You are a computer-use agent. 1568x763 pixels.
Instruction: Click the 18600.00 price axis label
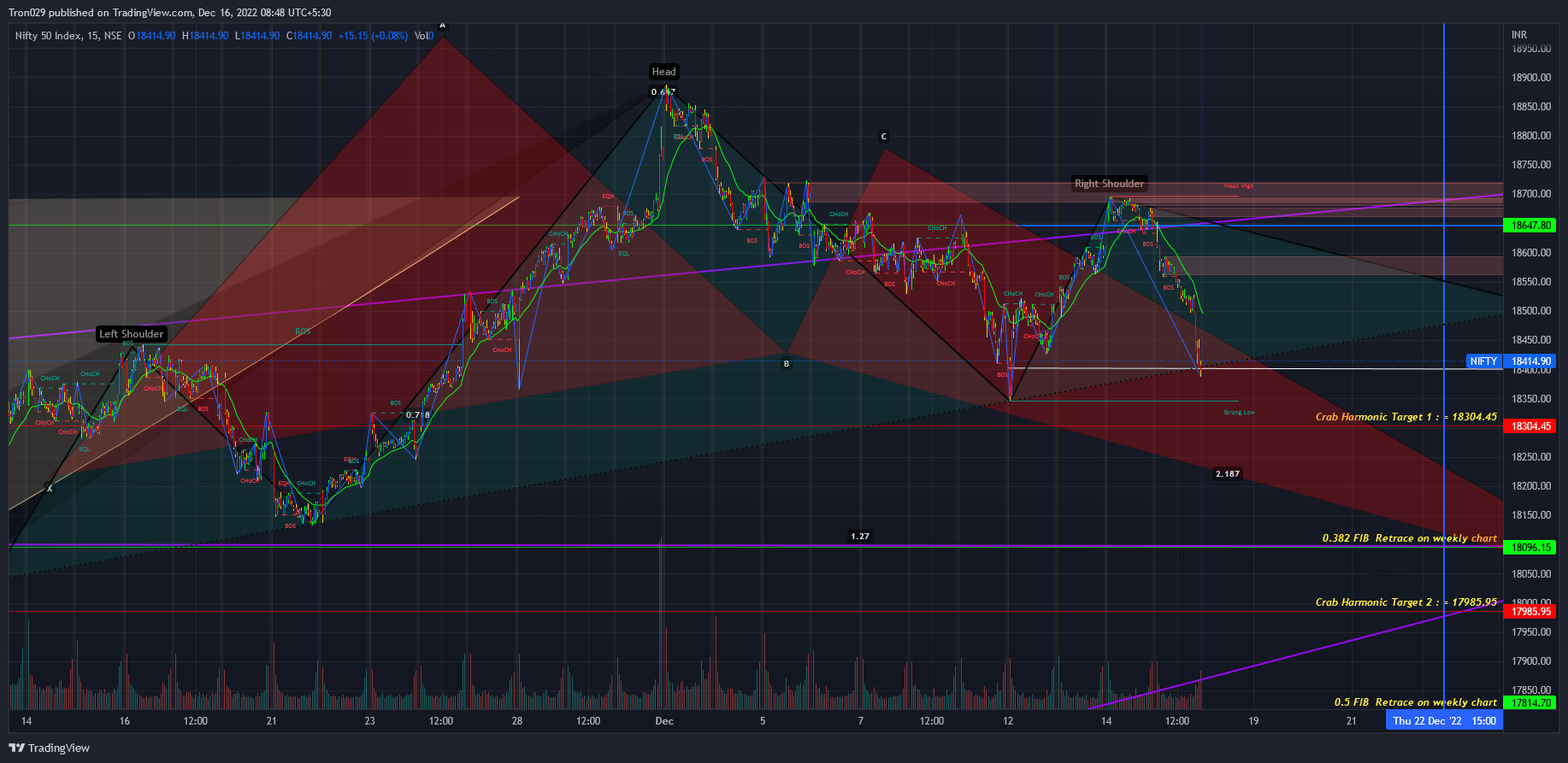[1531, 253]
